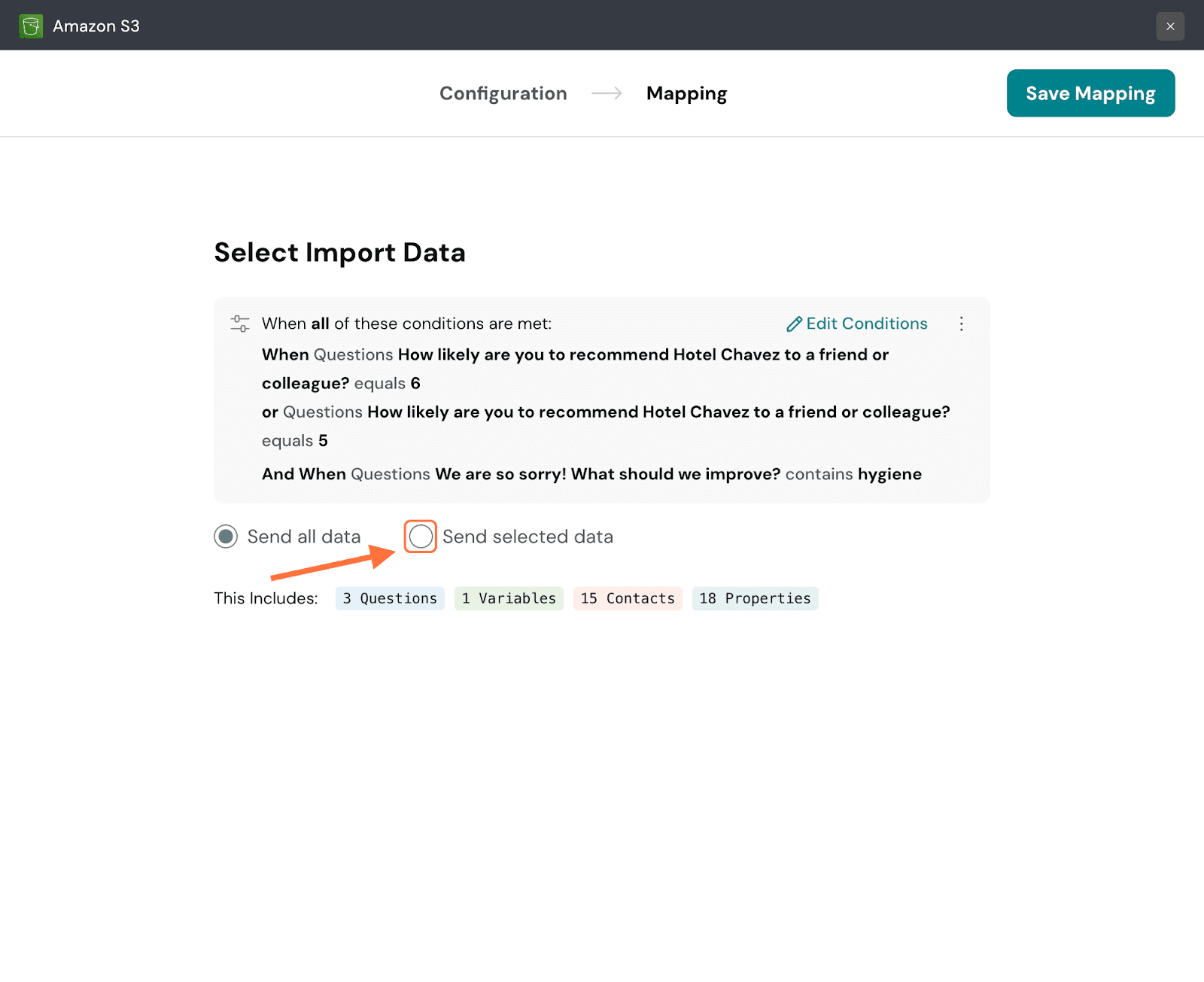Click the arrow between Configuration and Mapping
The width and height of the screenshot is (1204, 982).
pyautogui.click(x=607, y=93)
